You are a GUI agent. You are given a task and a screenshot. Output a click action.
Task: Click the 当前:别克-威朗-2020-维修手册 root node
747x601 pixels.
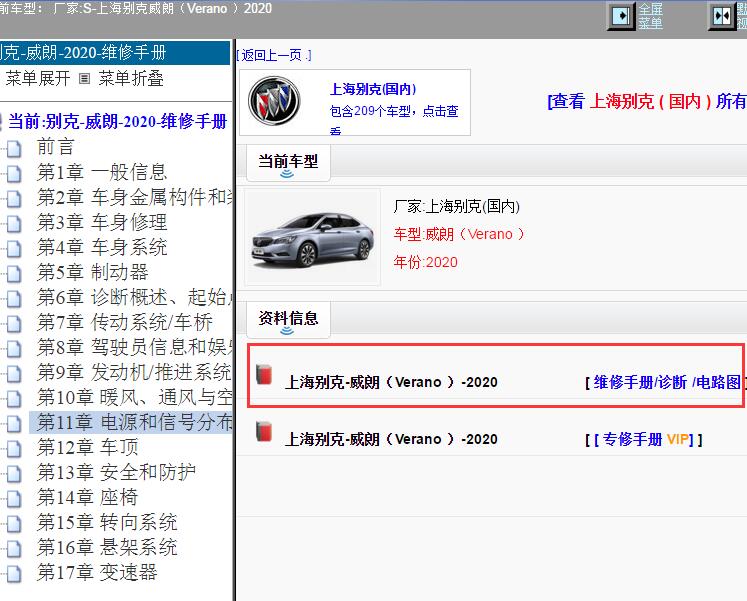click(117, 121)
